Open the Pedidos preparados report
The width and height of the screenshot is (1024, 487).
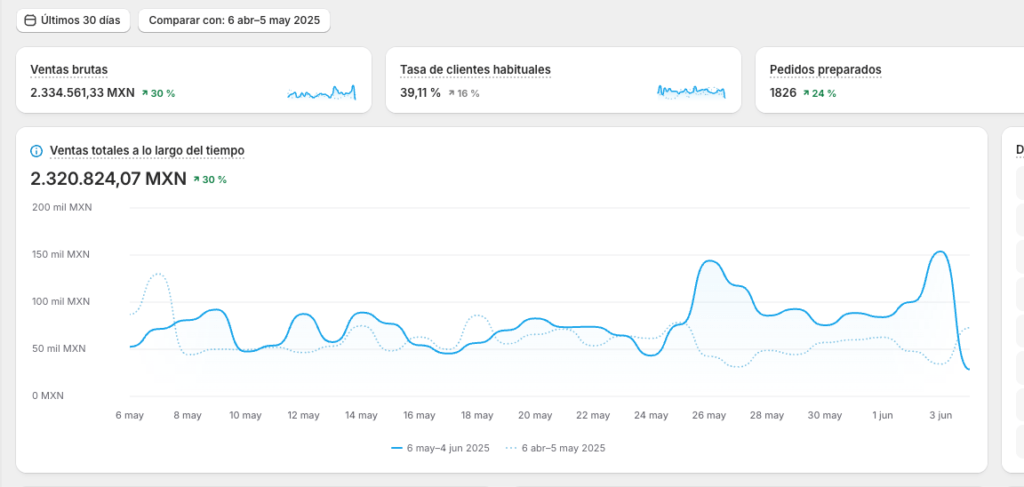[x=825, y=70]
